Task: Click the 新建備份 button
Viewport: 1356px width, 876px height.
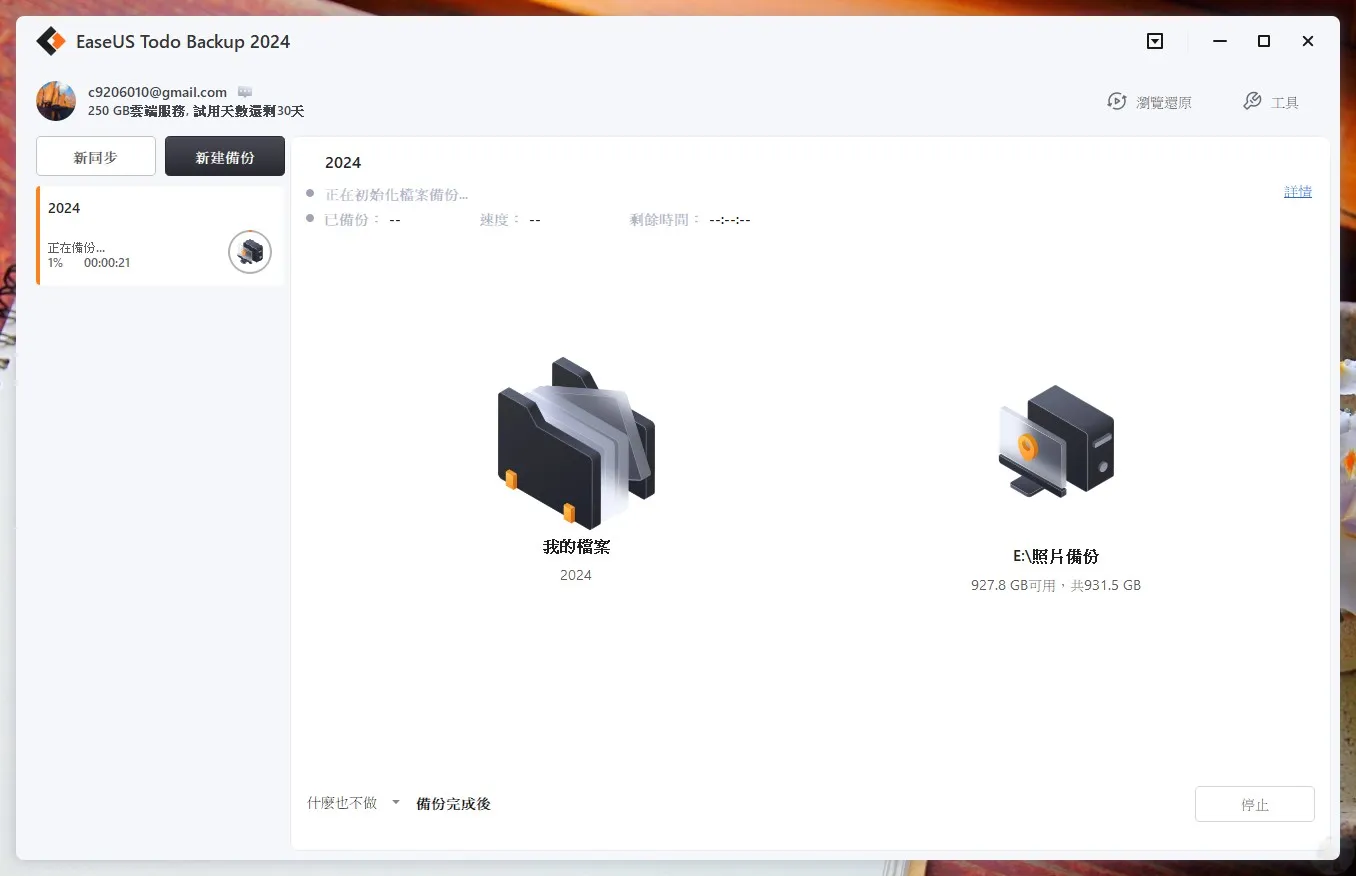Action: tap(225, 157)
